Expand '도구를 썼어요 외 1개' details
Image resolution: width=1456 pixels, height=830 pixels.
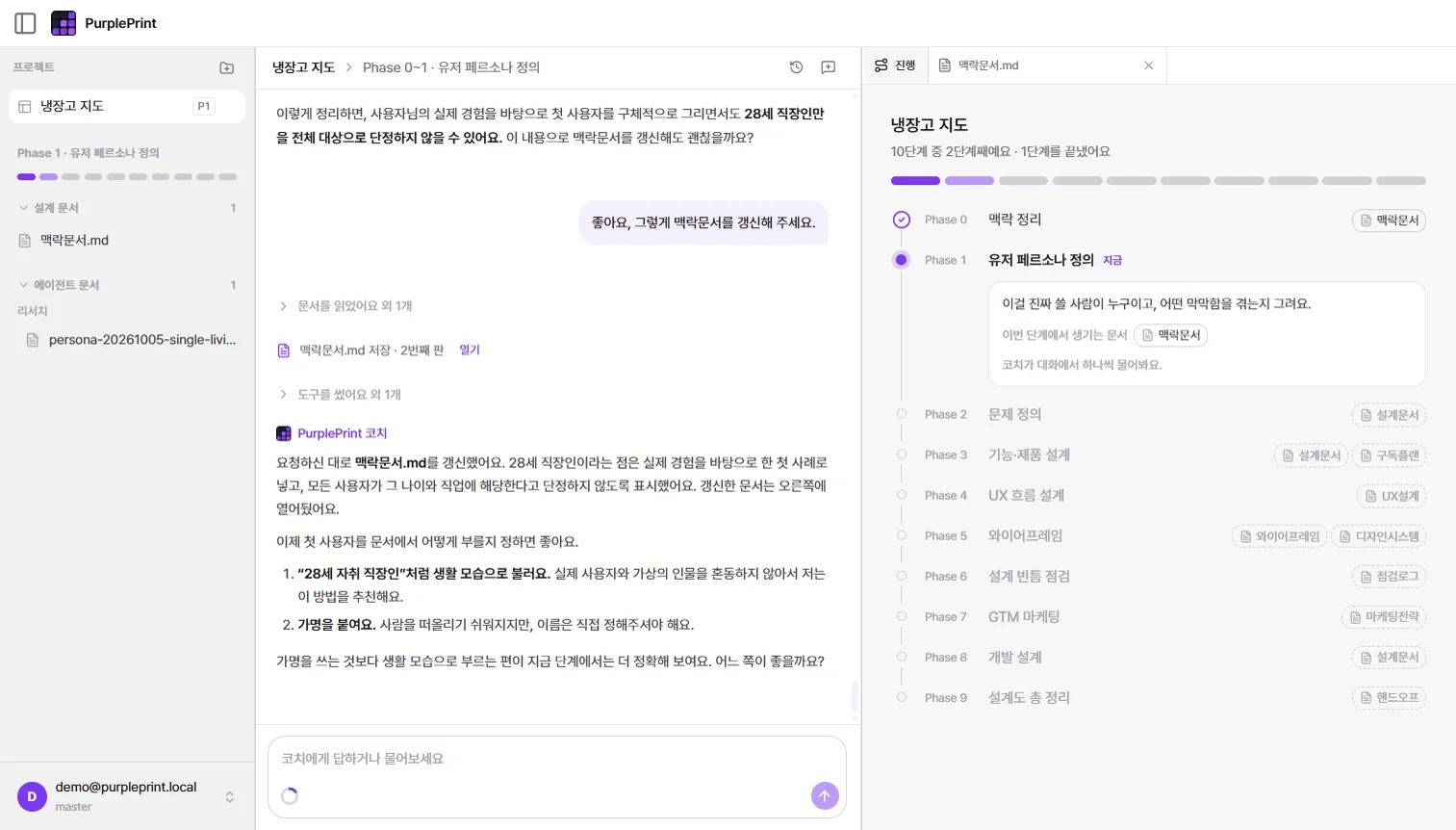340,395
